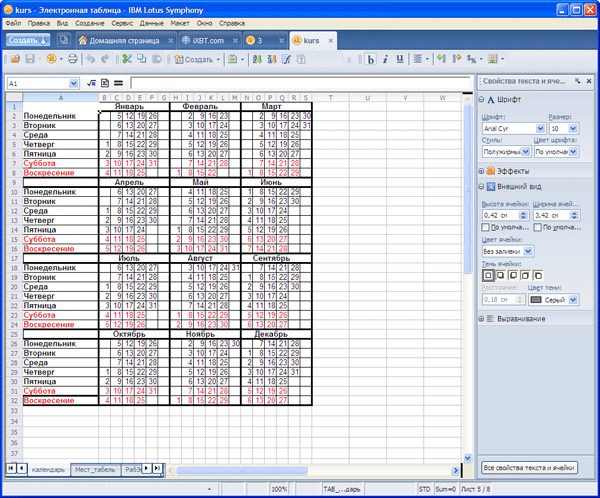Click the Redo arrow icon
This screenshot has height=498, width=600.
point(105,59)
